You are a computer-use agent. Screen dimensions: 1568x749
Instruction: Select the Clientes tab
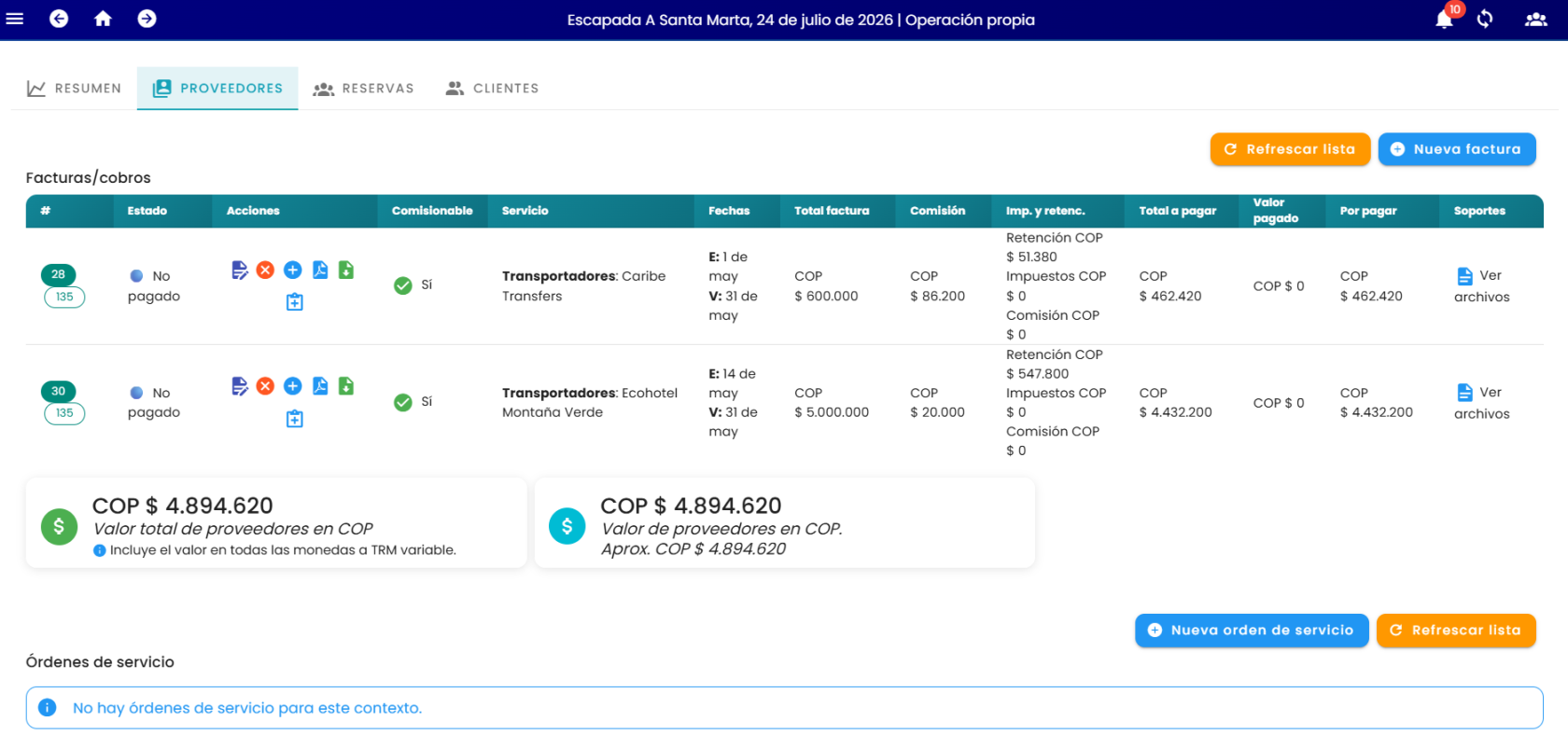pyautogui.click(x=492, y=89)
